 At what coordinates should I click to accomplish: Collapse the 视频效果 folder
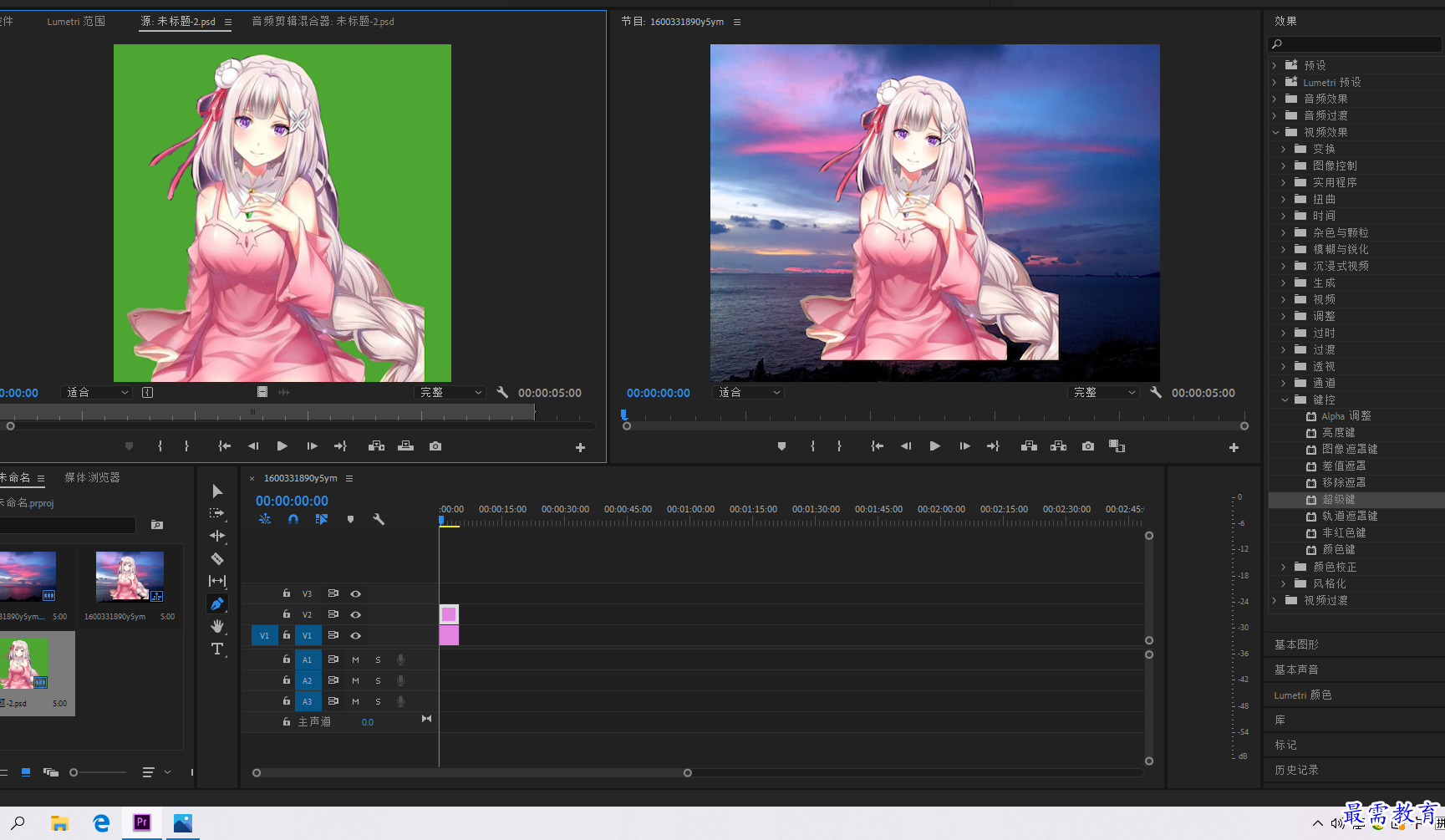[x=1275, y=132]
